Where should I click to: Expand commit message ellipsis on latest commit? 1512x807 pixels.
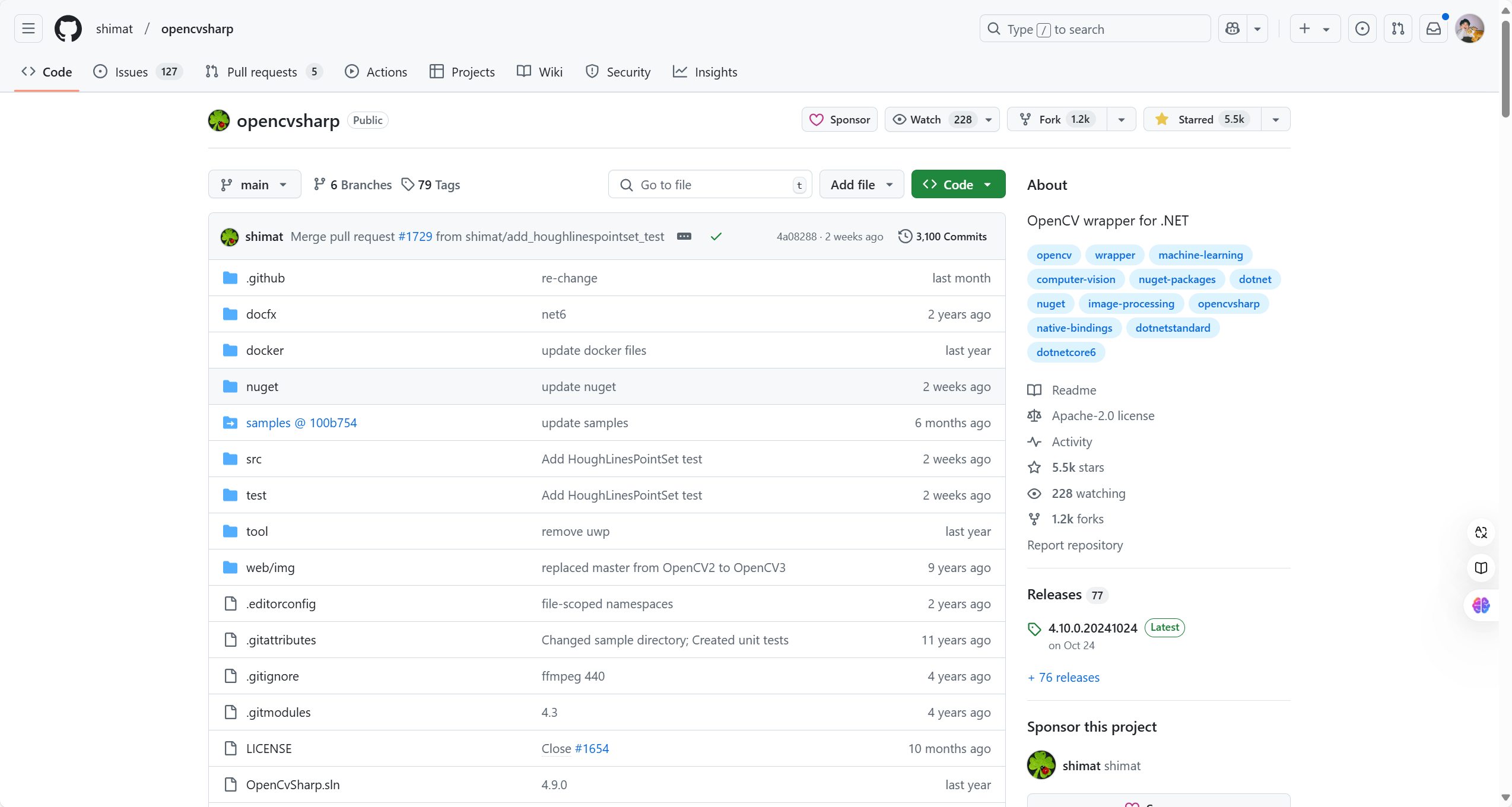tap(684, 236)
